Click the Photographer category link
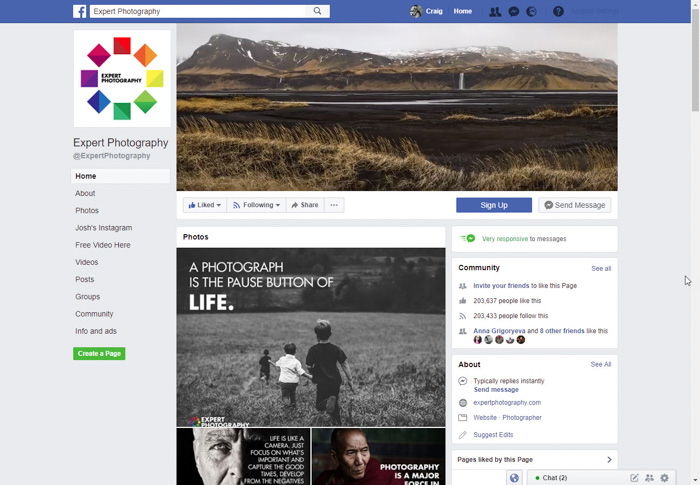Viewport: 700px width, 485px height. point(522,418)
